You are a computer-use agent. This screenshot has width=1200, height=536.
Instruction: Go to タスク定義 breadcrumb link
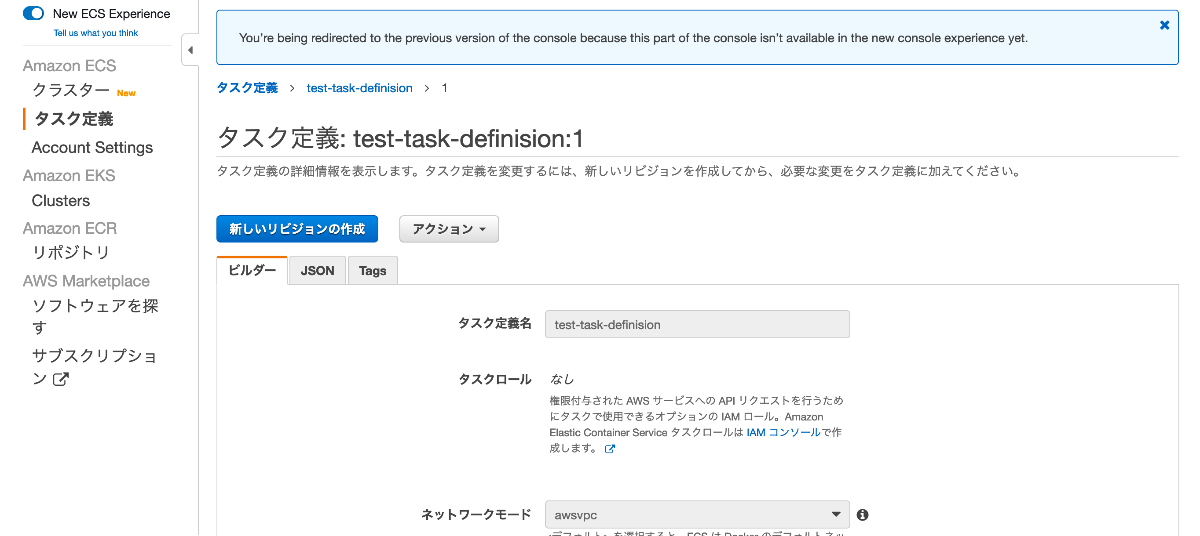pos(247,88)
